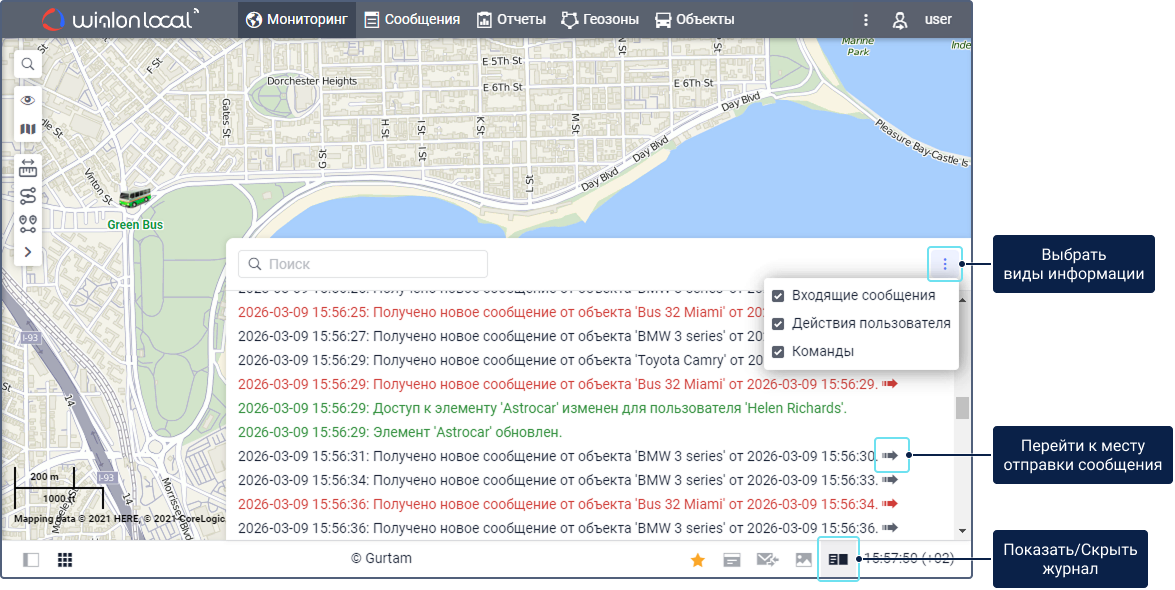1175x590 pixels.
Task: Open the top bar three-dot menu
Action: (866, 19)
